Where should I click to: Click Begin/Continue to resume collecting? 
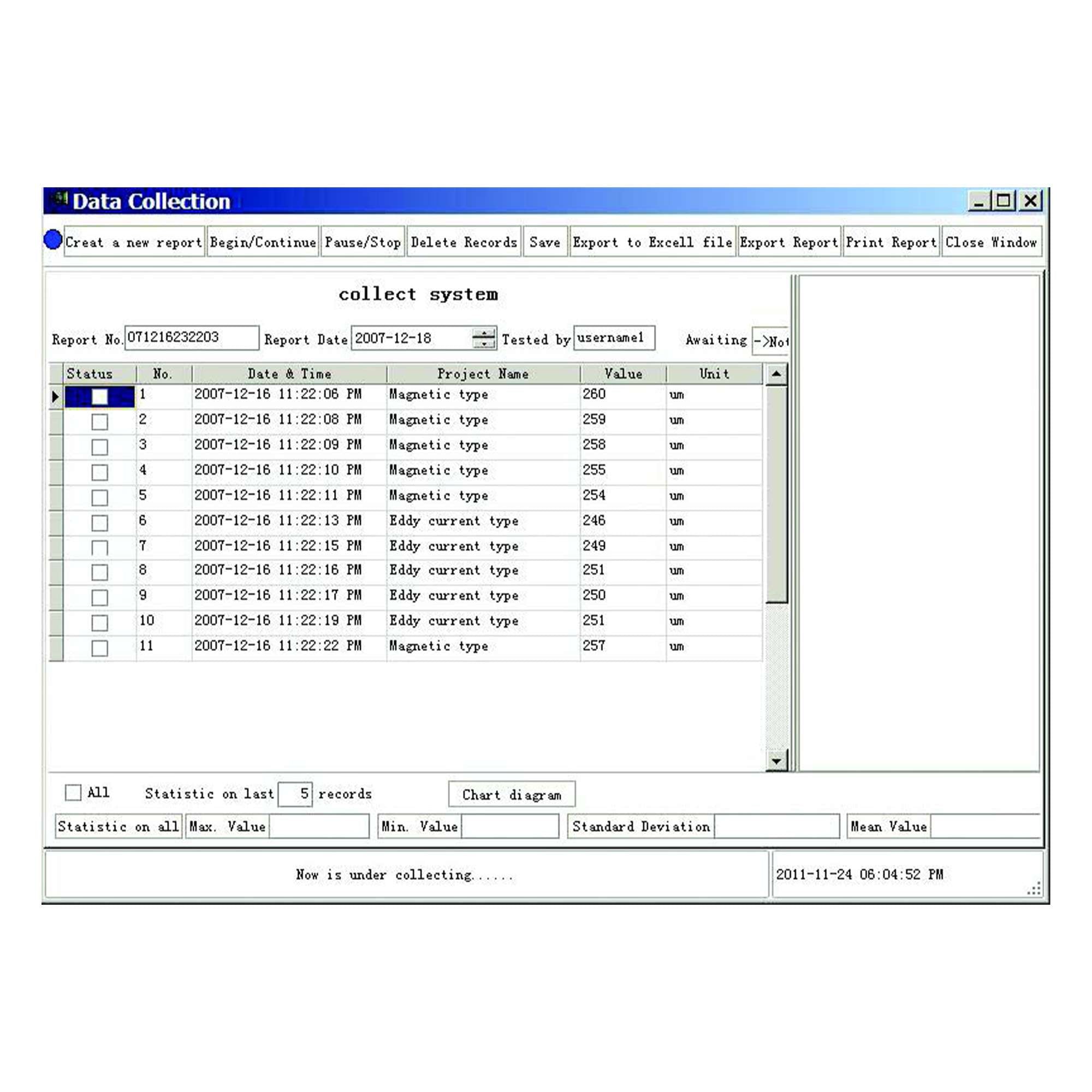(263, 242)
